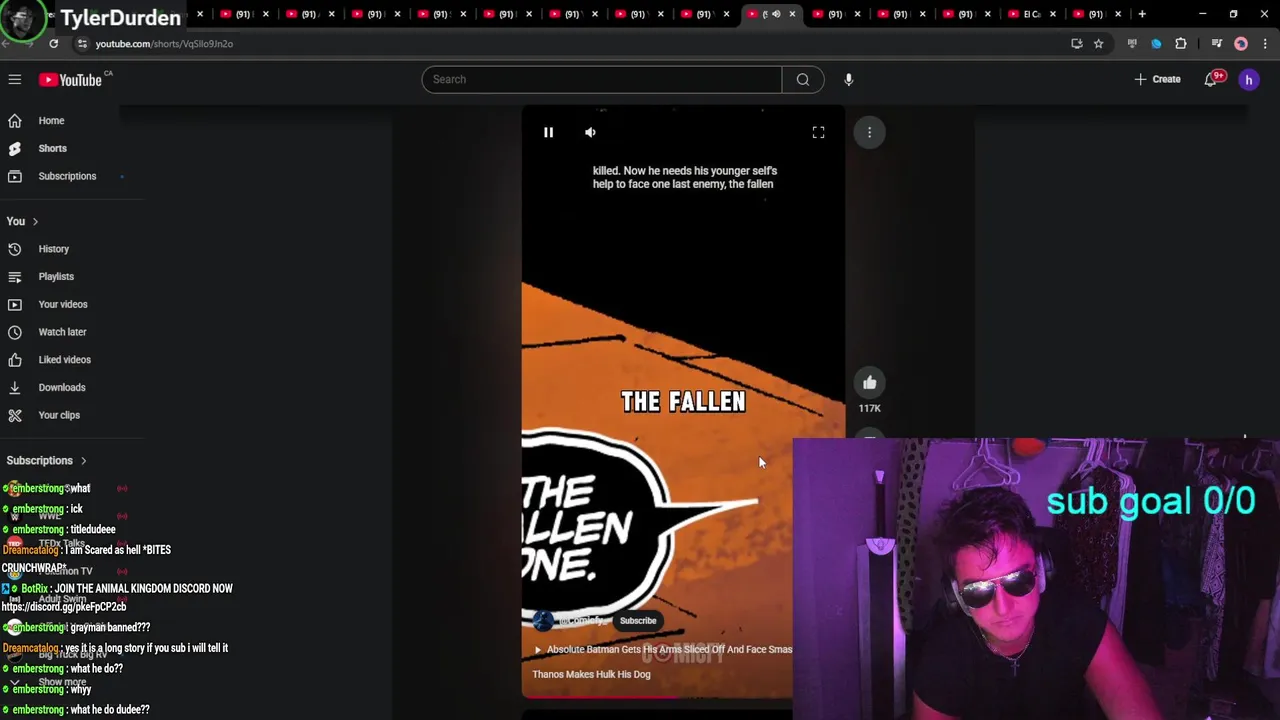
Task: Open a new browser tab
Action: [x=1142, y=14]
